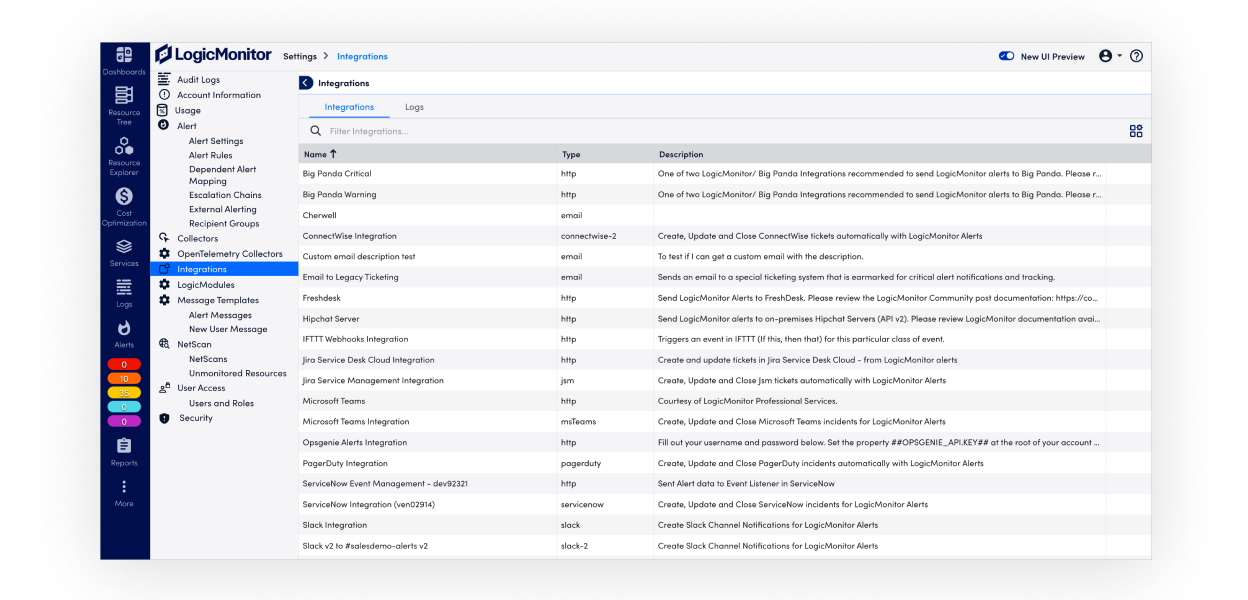
Task: Open the Resource Explorer icon
Action: click(124, 148)
